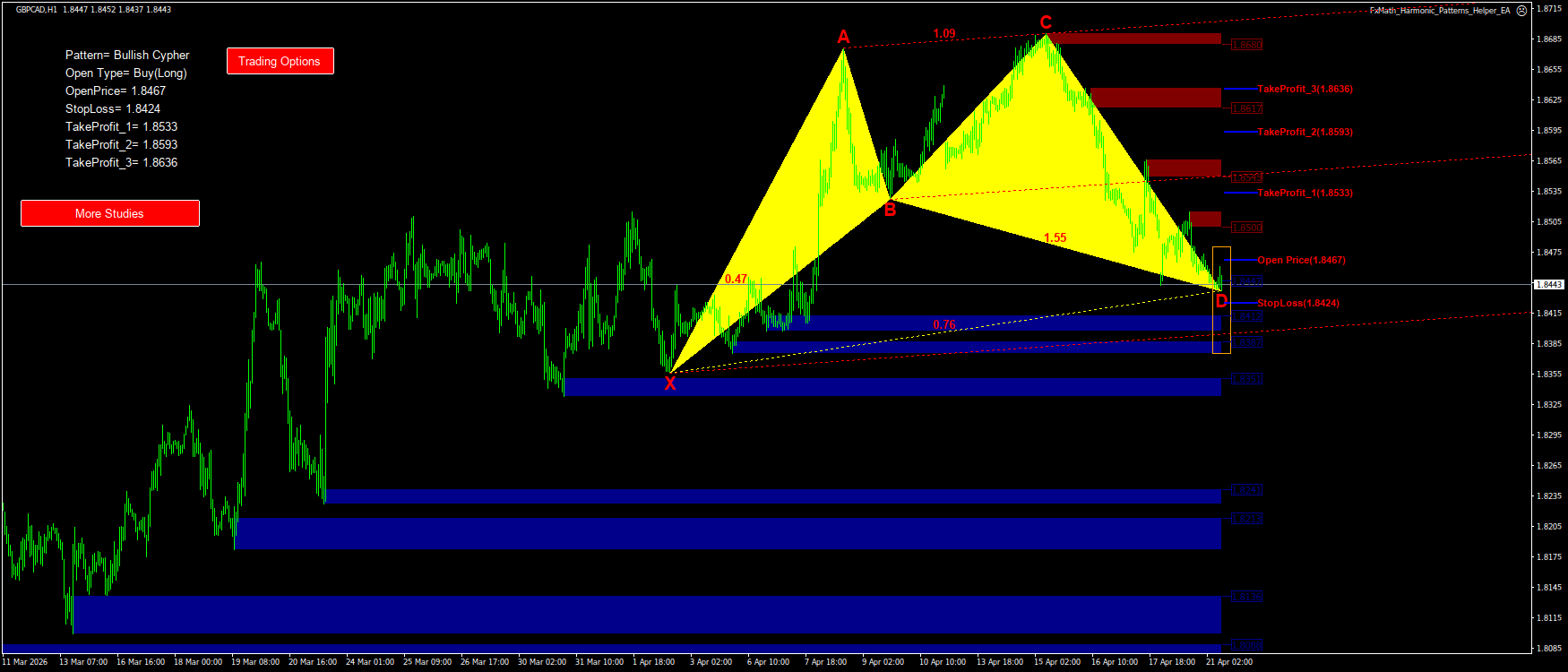Click the 15 Apr 02:00 time label

[x=1057, y=662]
